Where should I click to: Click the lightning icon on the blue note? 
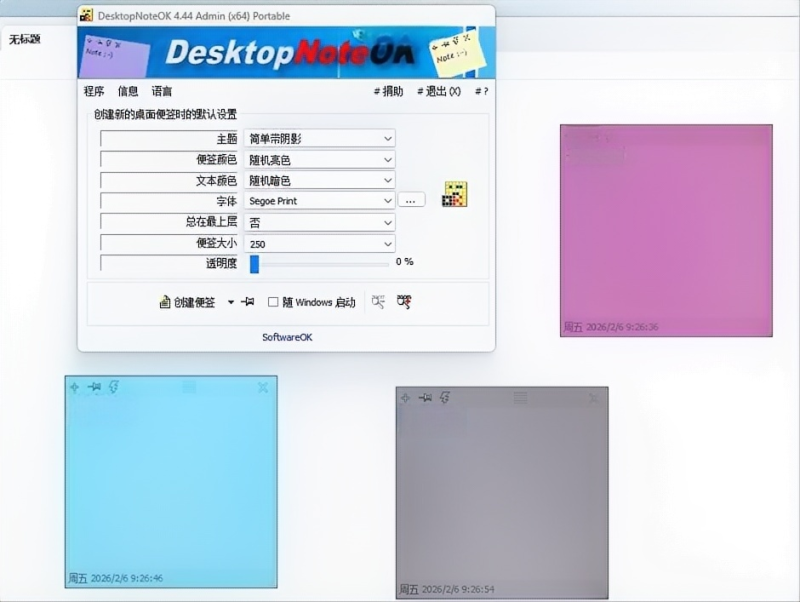[113, 387]
